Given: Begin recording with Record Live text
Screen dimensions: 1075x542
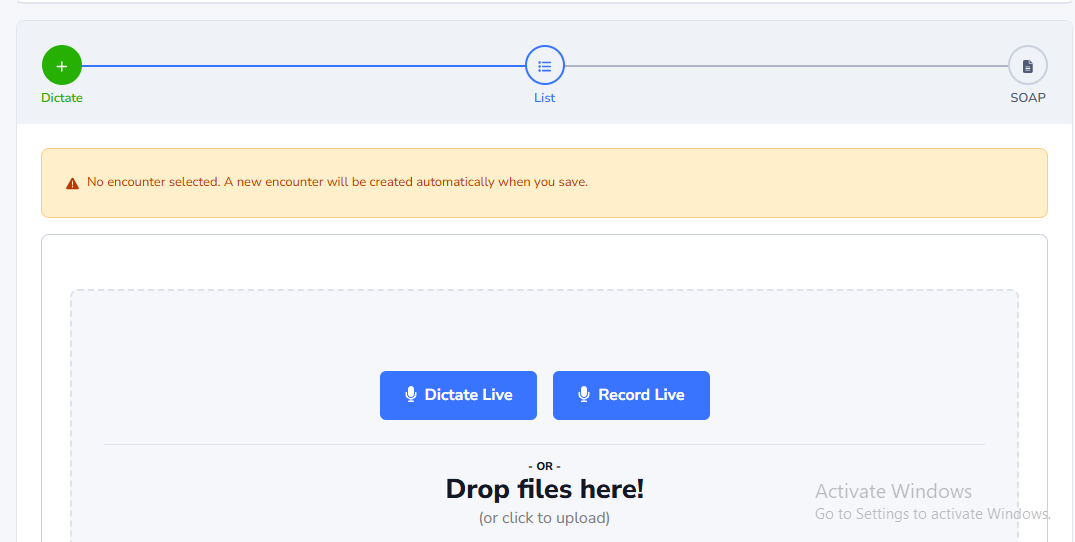Looking at the screenshot, I should [x=641, y=395].
